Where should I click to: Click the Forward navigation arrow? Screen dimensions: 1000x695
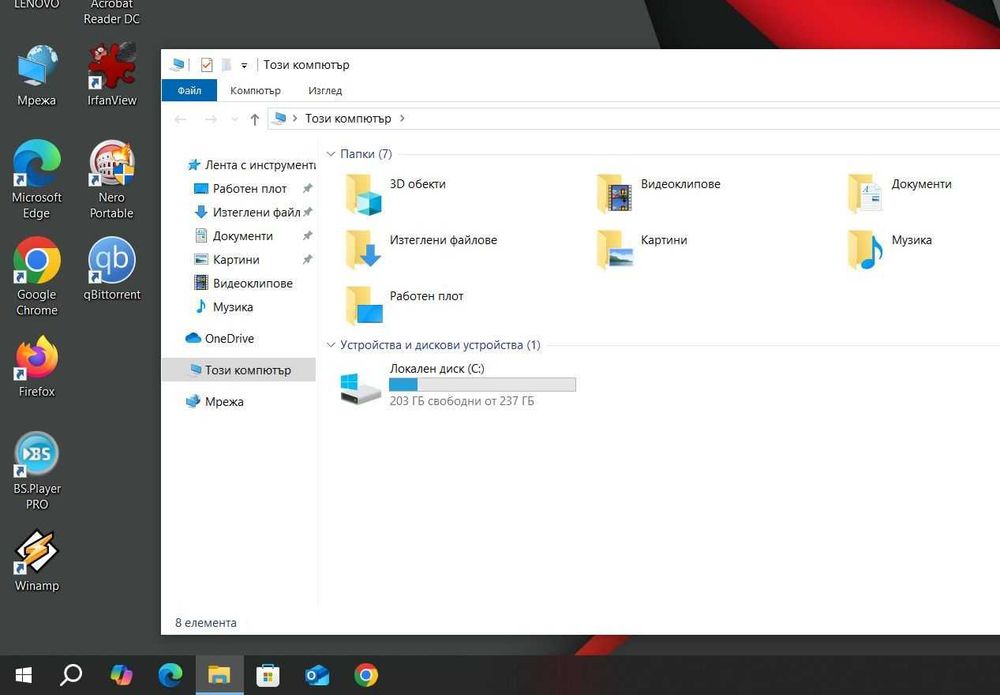tap(210, 119)
